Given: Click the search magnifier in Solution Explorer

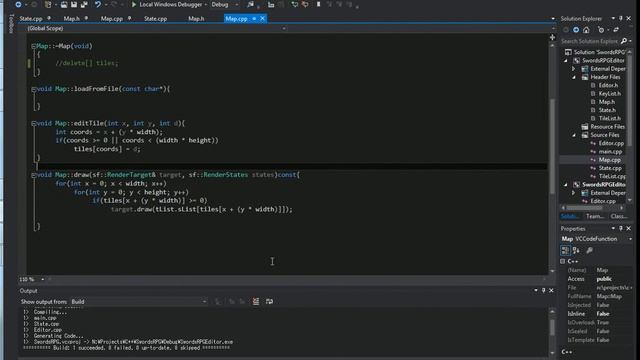Looking at the screenshot, I should pyautogui.click(x=624, y=41).
